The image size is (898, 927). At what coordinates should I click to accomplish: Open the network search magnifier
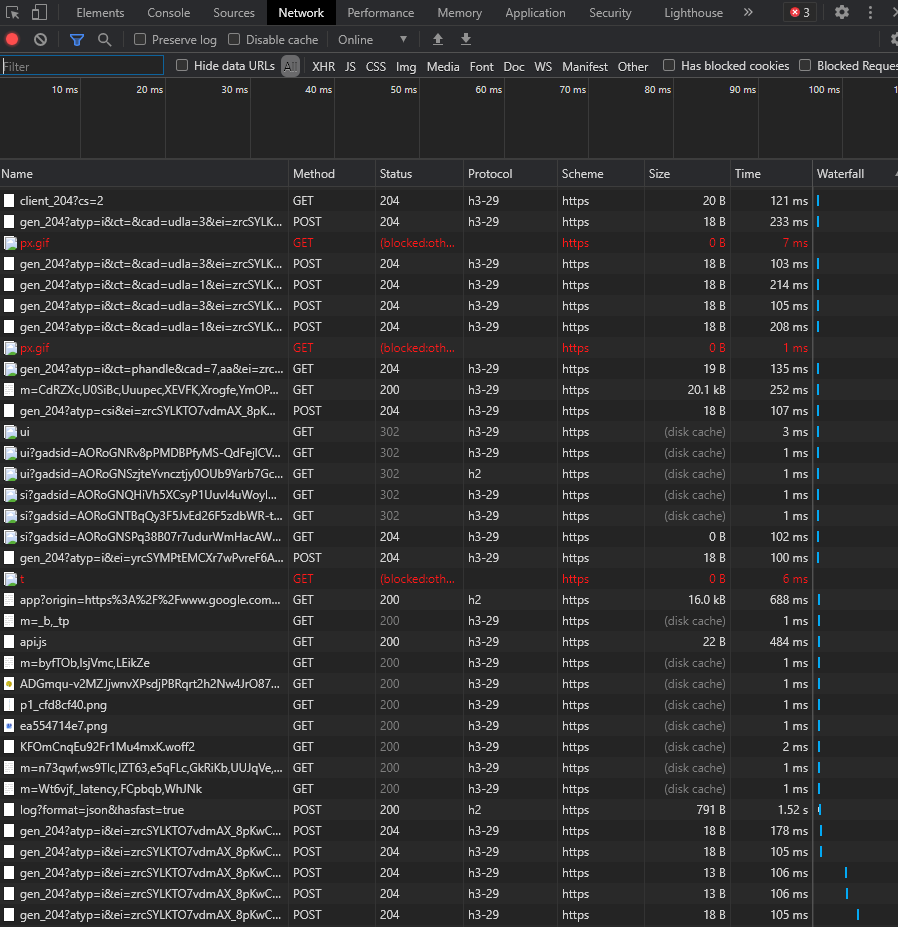coord(105,40)
